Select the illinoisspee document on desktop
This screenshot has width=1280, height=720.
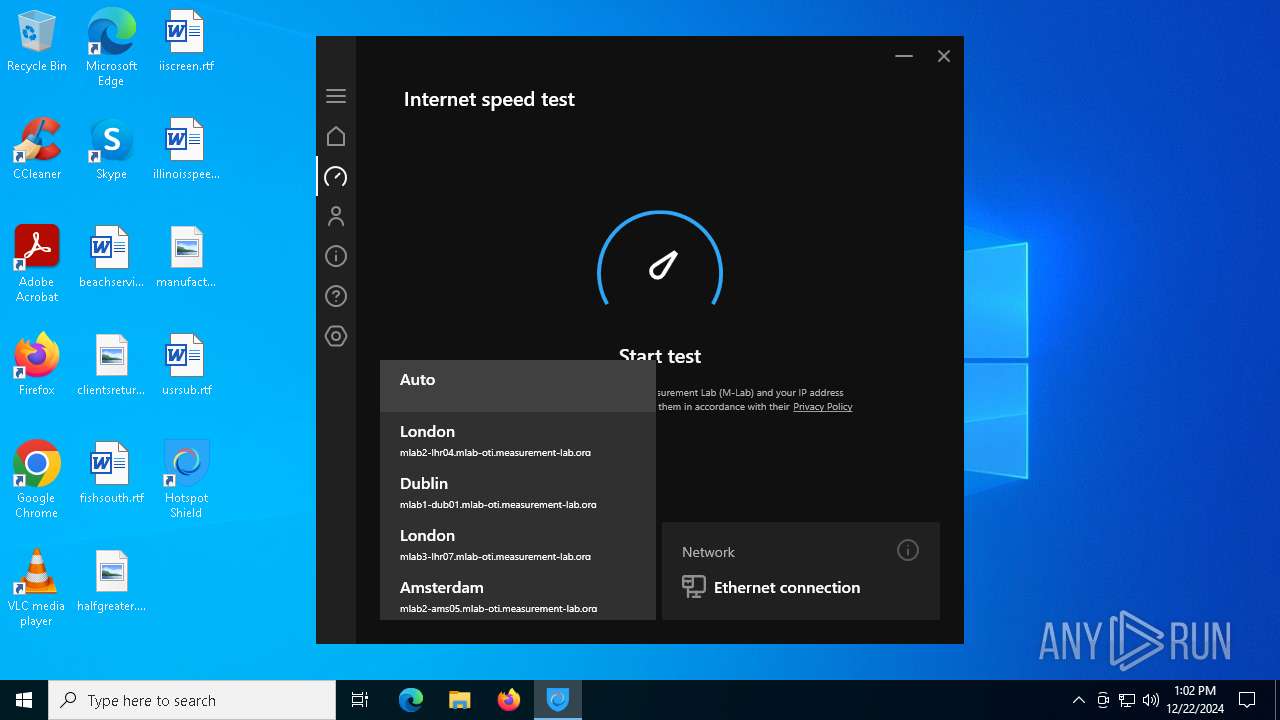tap(186, 150)
